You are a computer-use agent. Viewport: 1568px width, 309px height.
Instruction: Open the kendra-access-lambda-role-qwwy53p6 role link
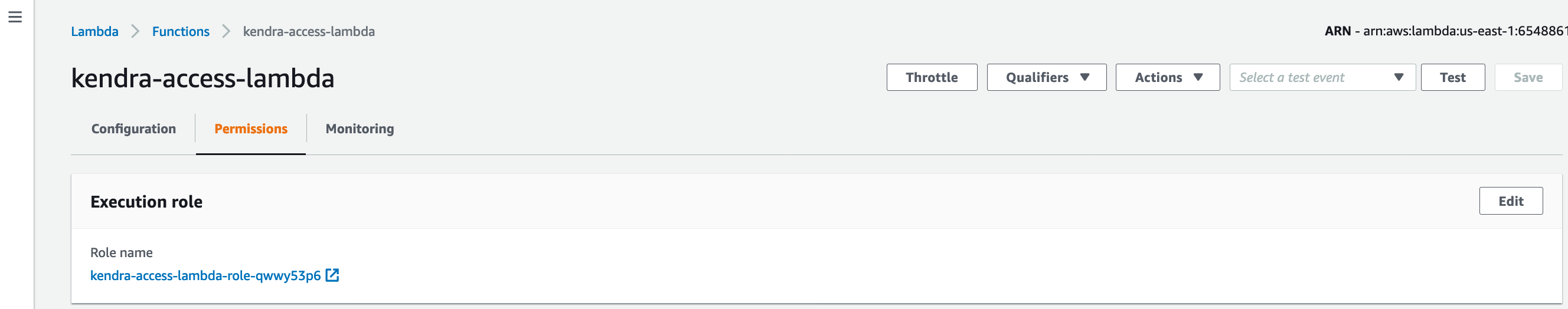coord(205,275)
